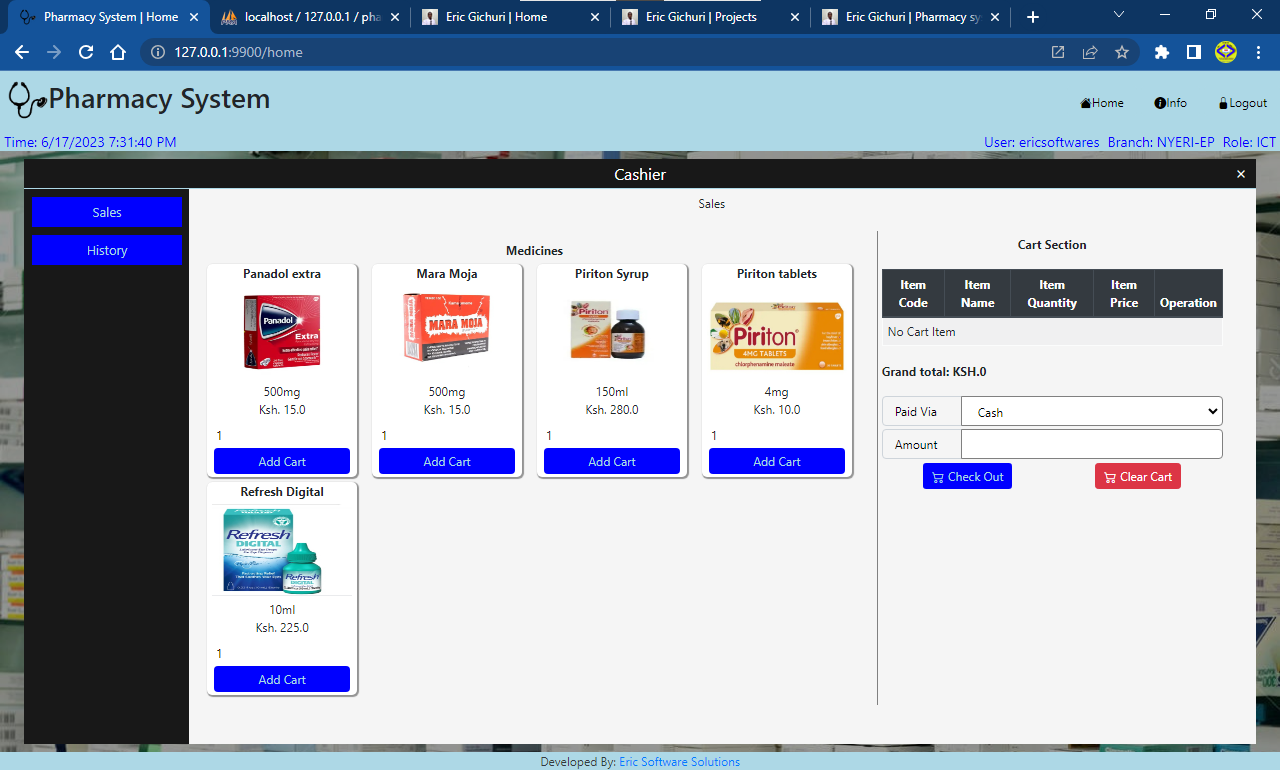Viewport: 1280px width, 770px height.
Task: Click the 'Ksh. 280.0' price text
Action: pos(612,410)
